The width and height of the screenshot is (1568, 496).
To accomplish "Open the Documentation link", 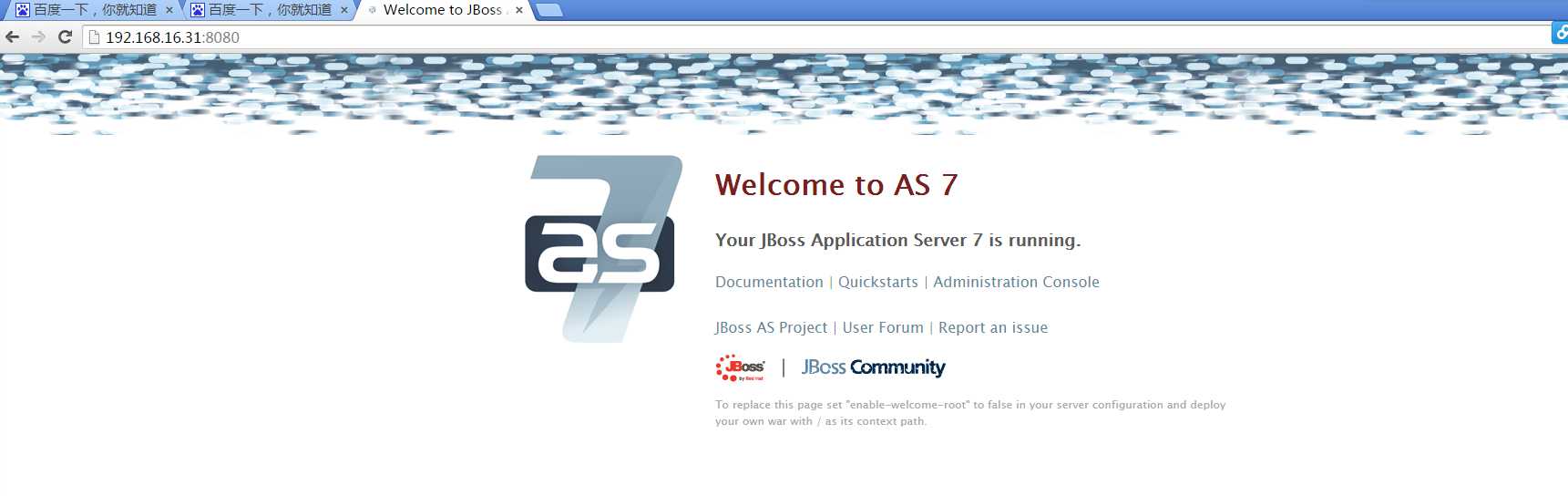I will tap(769, 282).
